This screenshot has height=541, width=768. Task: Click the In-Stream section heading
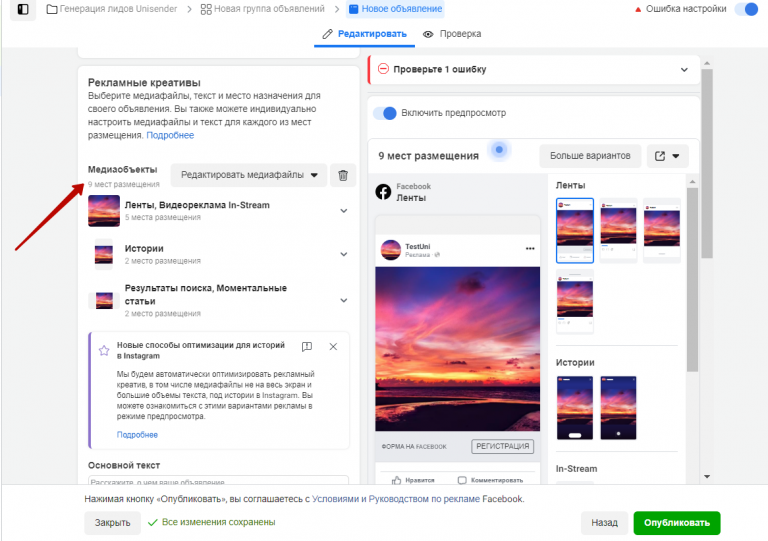click(576, 469)
